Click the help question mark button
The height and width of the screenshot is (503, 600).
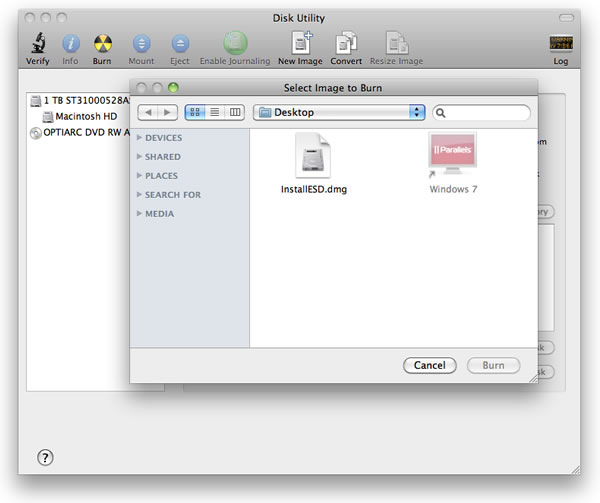click(x=45, y=457)
